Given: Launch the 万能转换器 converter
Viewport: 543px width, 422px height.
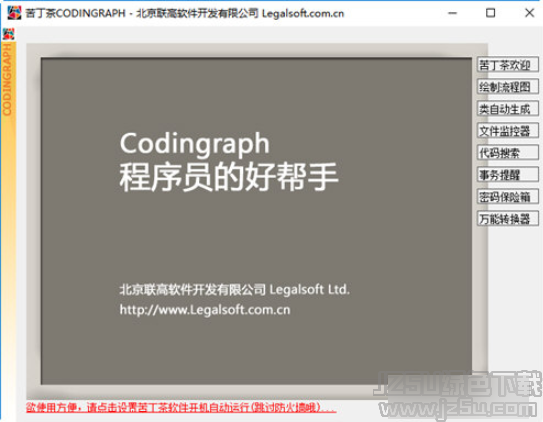Looking at the screenshot, I should 508,218.
